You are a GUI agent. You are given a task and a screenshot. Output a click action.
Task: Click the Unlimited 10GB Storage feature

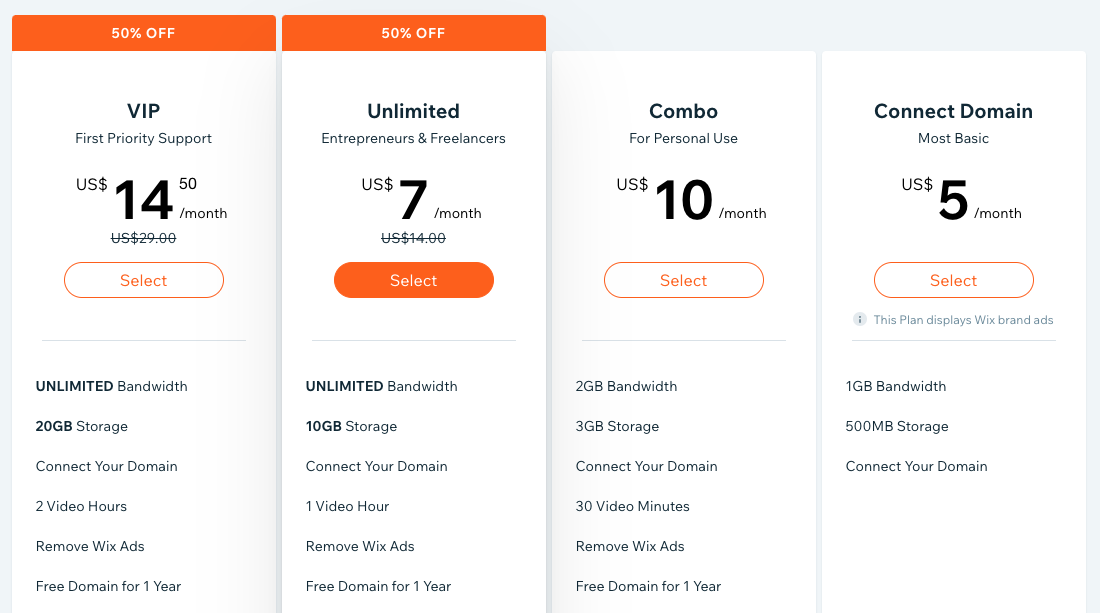351,426
